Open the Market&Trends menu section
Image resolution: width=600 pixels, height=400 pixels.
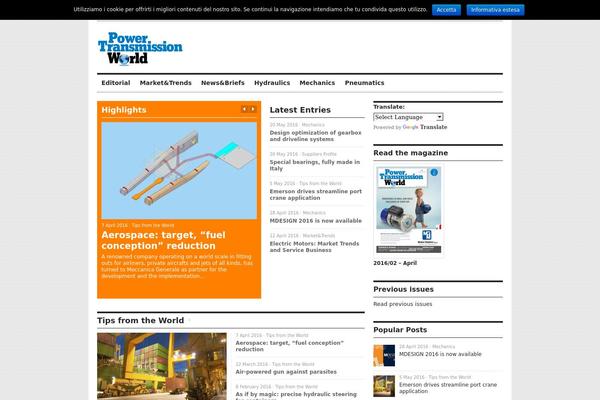(165, 83)
